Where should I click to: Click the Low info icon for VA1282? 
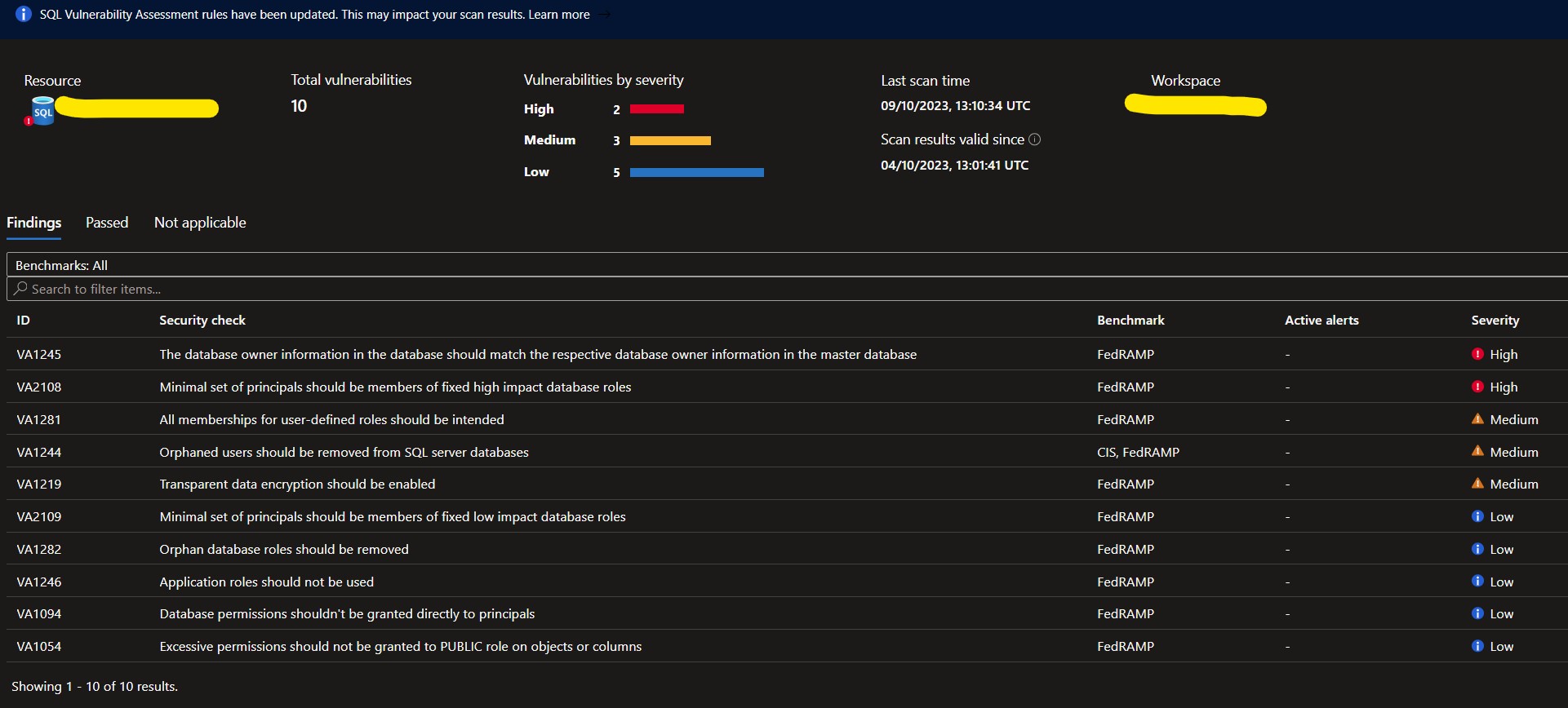pos(1477,549)
